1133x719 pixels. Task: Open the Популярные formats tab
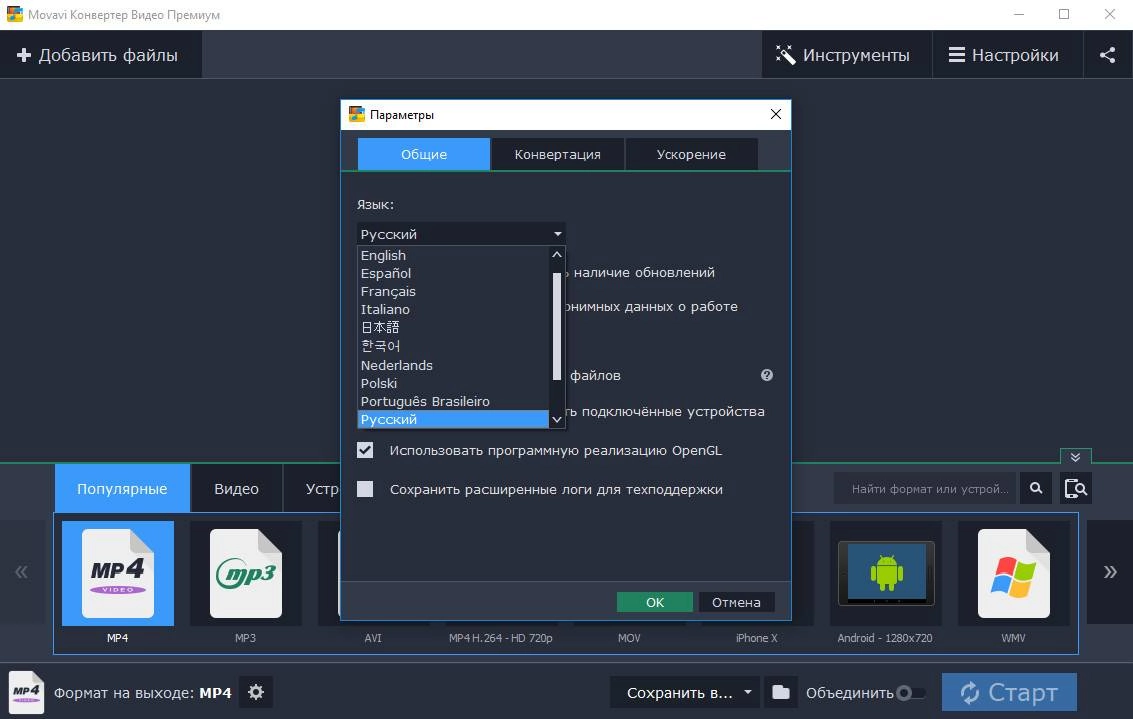[122, 488]
